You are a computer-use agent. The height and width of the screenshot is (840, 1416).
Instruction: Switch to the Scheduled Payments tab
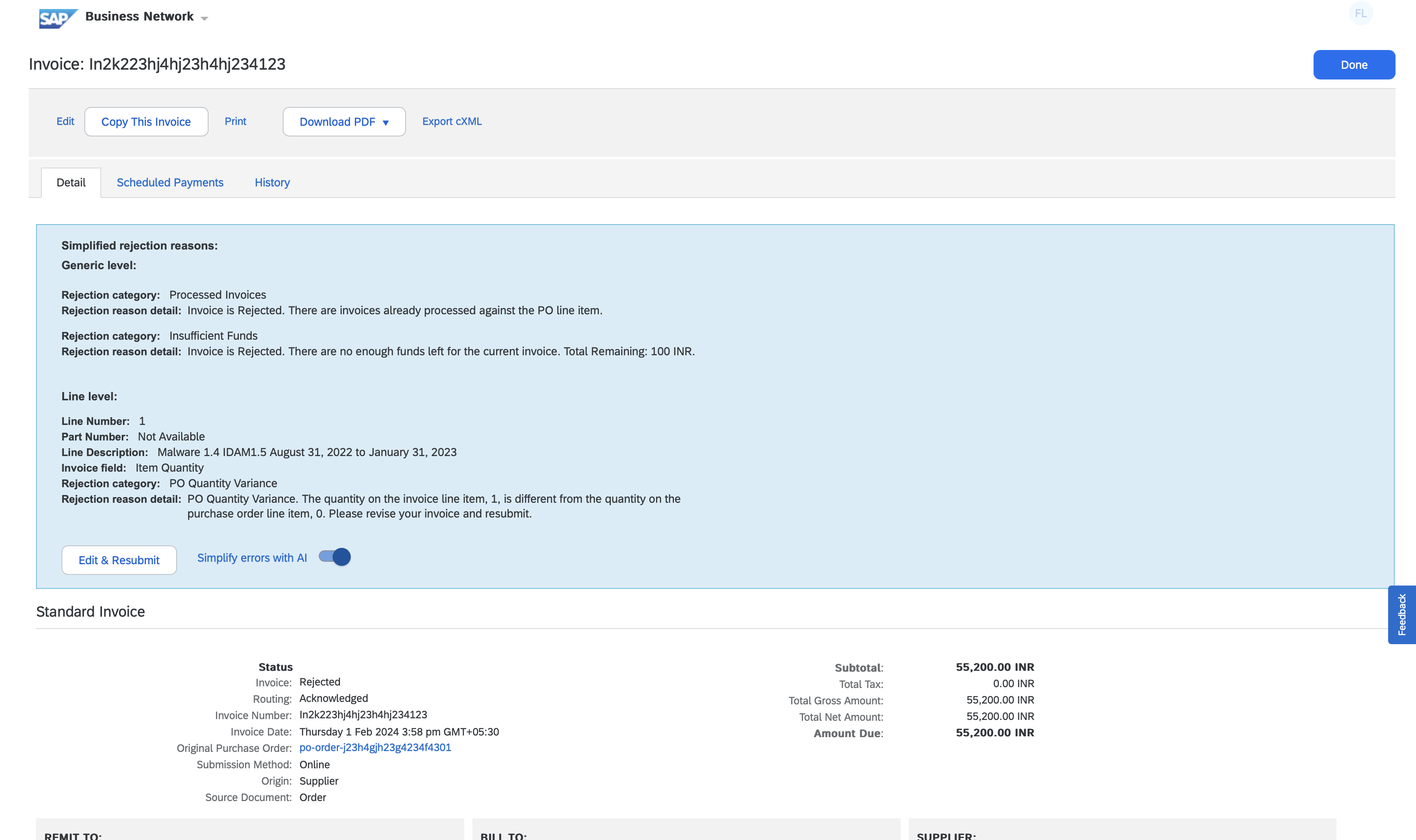tap(170, 182)
